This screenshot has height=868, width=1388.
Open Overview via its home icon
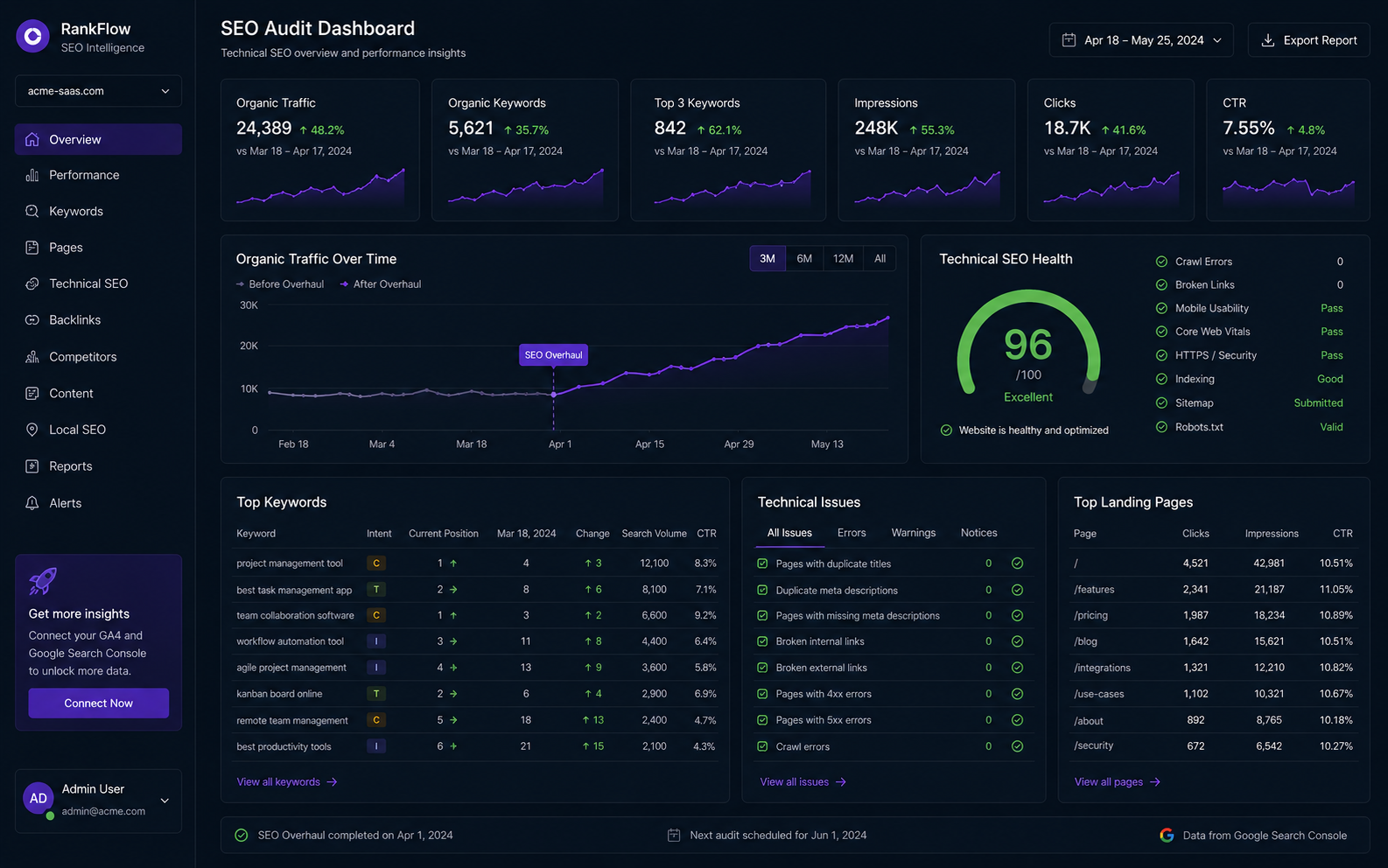coord(32,139)
